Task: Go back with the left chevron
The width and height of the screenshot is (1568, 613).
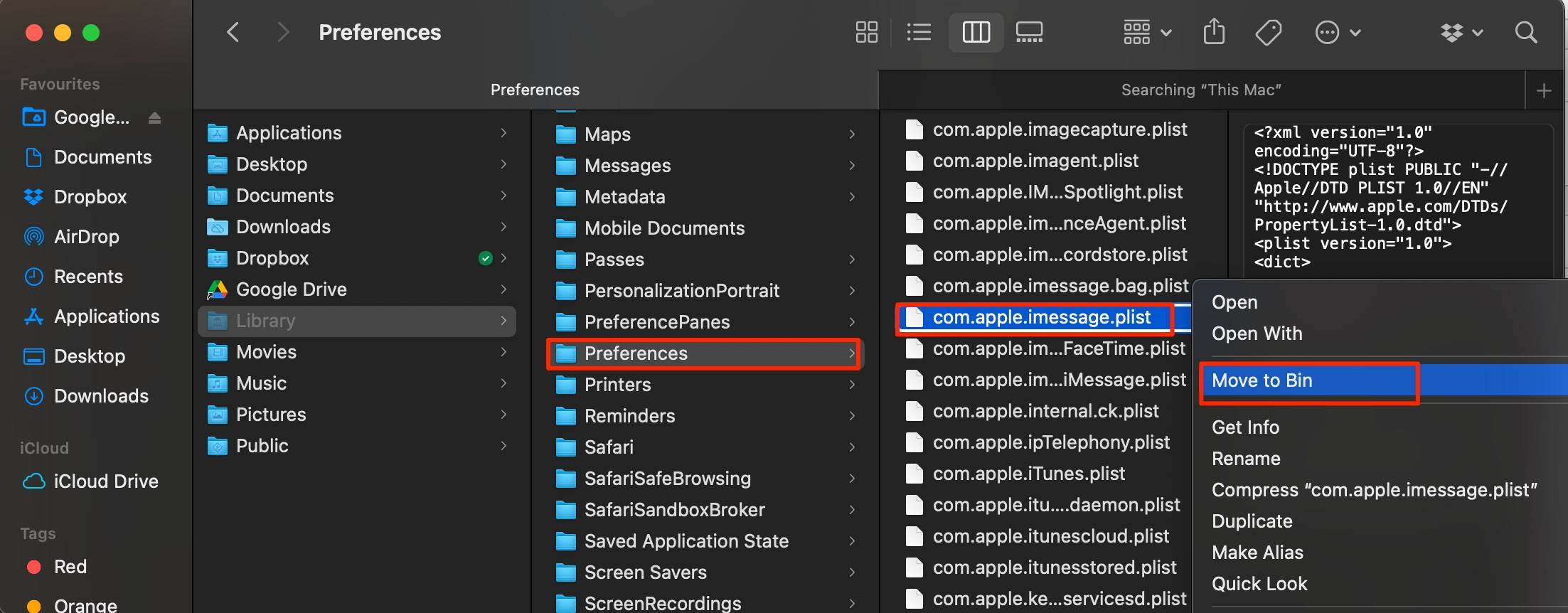Action: click(233, 32)
